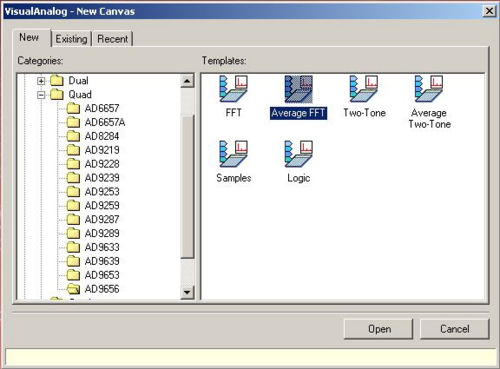Viewport: 500px width, 369px height.
Task: Select the FFT template icon
Action: point(233,89)
